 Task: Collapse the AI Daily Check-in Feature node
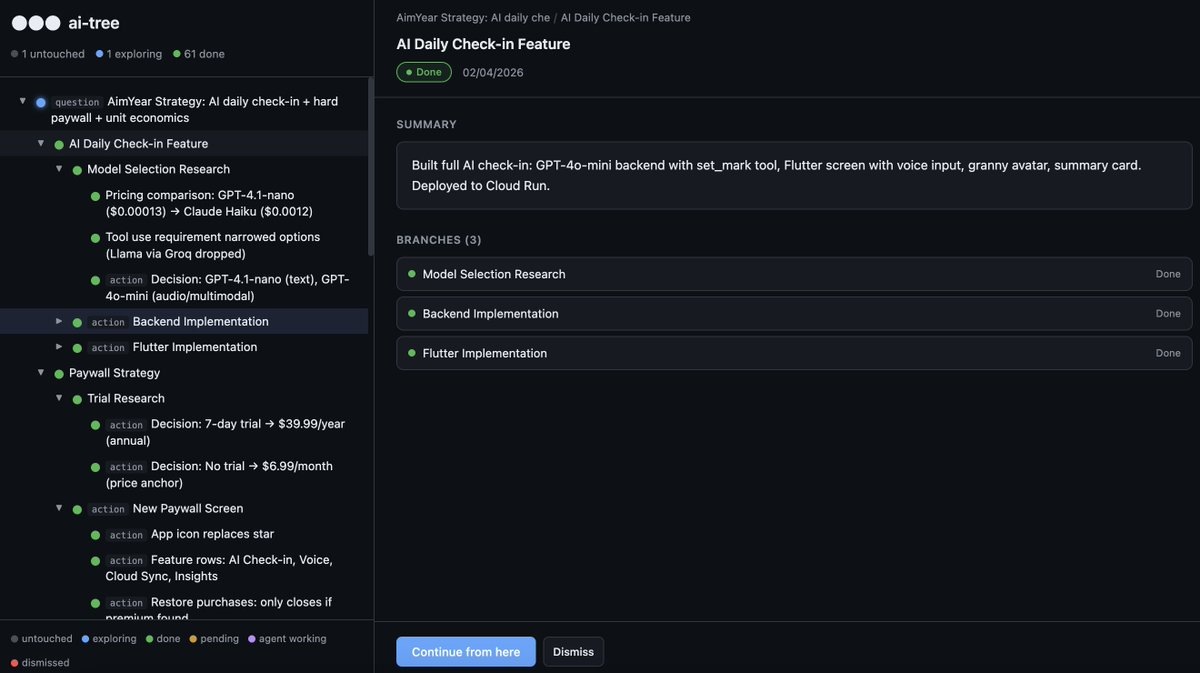pyautogui.click(x=41, y=143)
